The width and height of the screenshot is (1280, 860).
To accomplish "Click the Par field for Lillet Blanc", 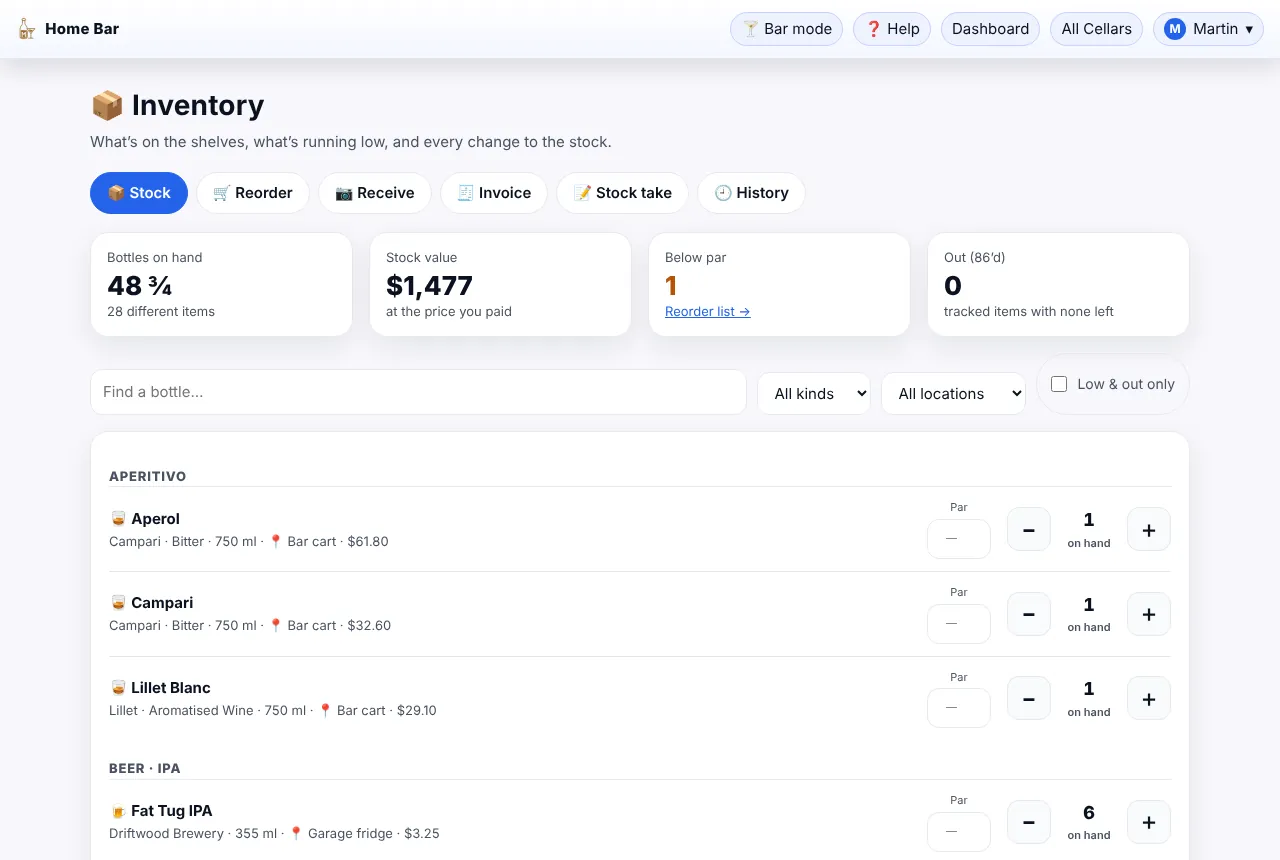I will pyautogui.click(x=958, y=707).
